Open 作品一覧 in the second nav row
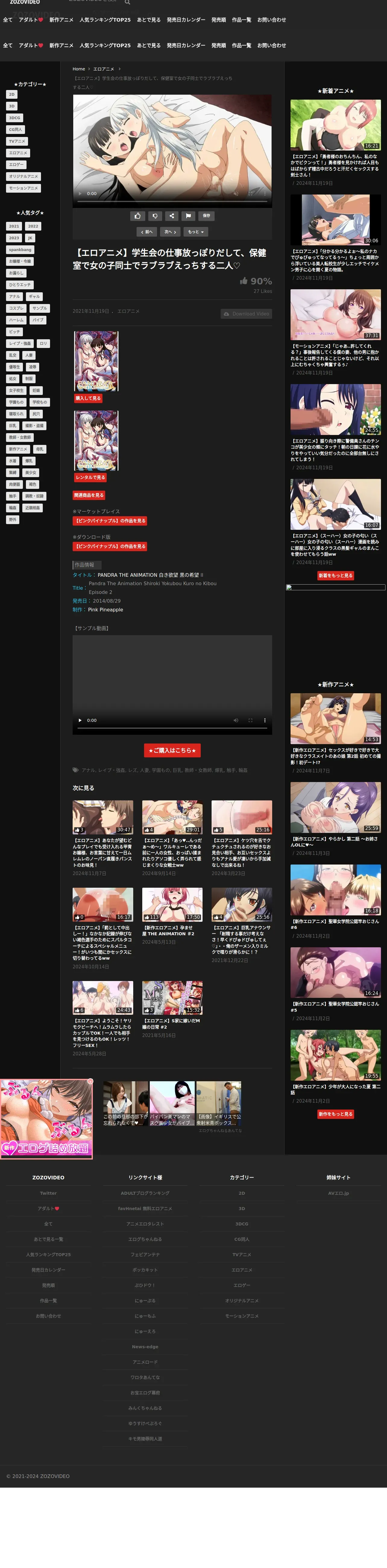Viewport: 387px width, 1568px height. [x=241, y=46]
